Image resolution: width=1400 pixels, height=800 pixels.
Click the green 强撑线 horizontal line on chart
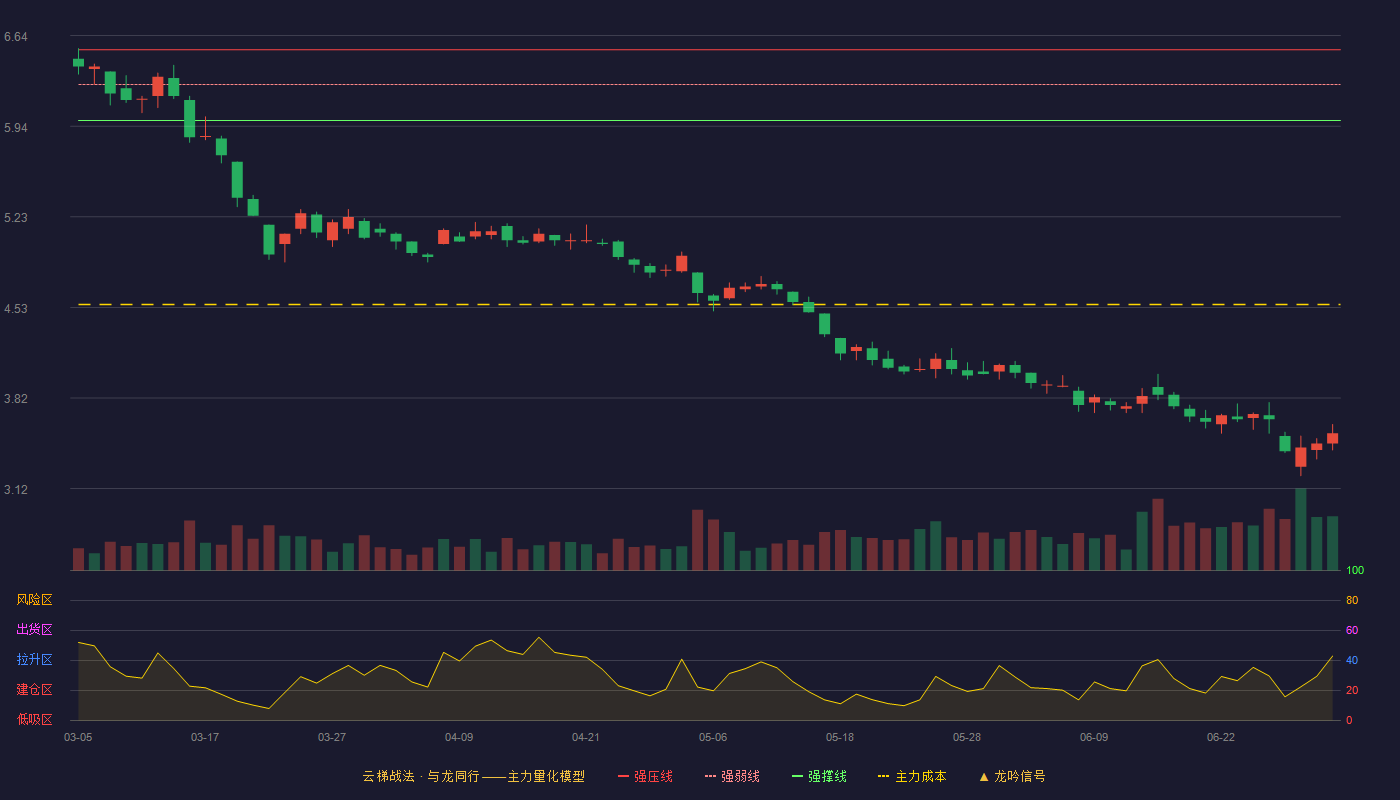point(709,120)
